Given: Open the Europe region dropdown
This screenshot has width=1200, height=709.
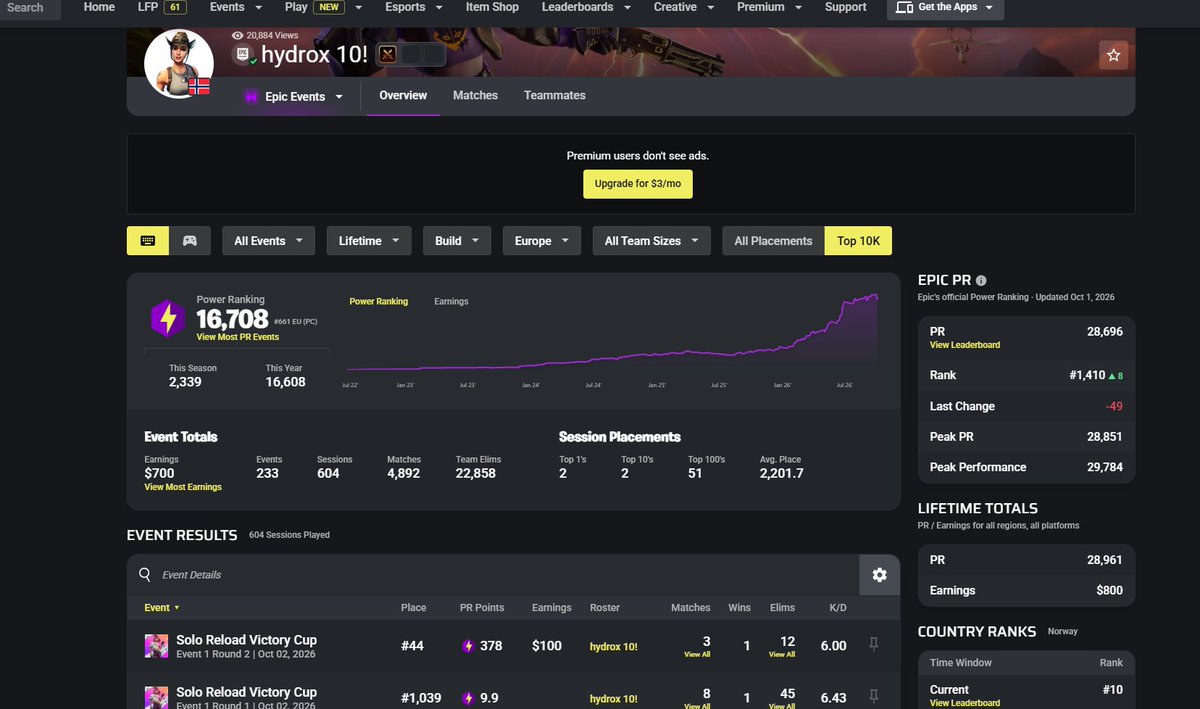Looking at the screenshot, I should tap(542, 241).
